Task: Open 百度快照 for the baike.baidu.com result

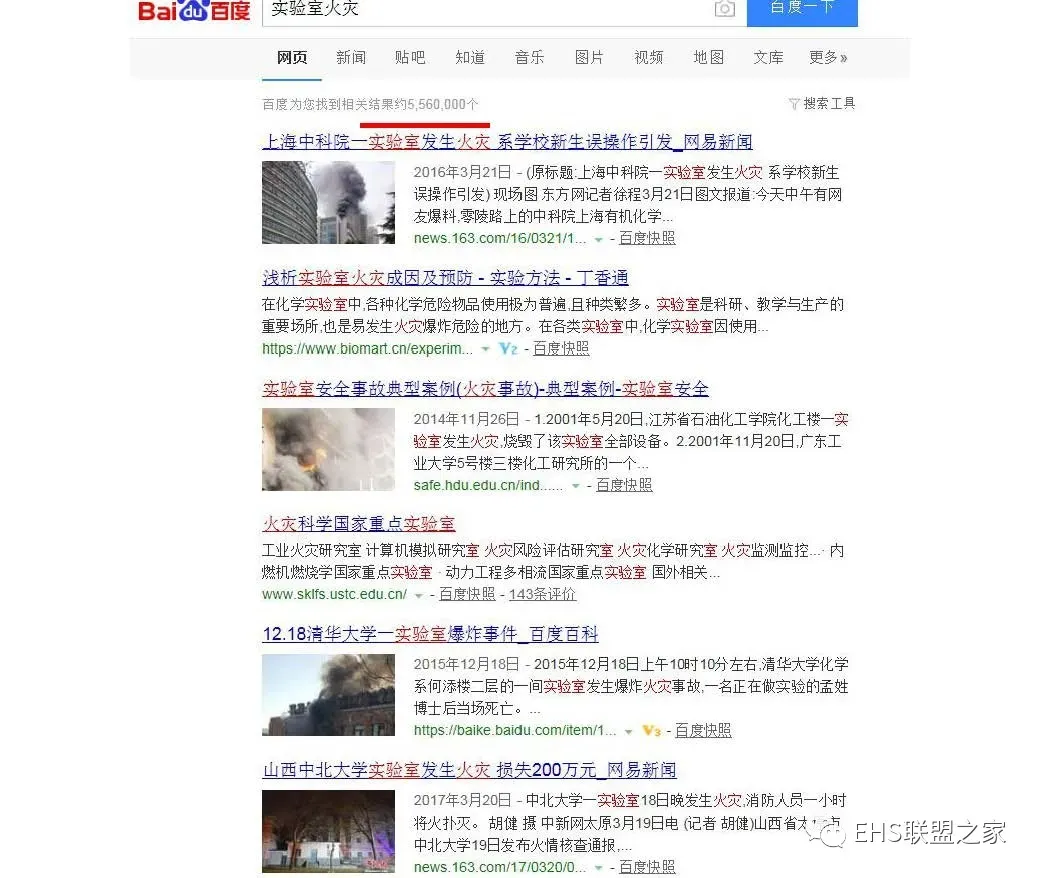Action: coord(703,731)
